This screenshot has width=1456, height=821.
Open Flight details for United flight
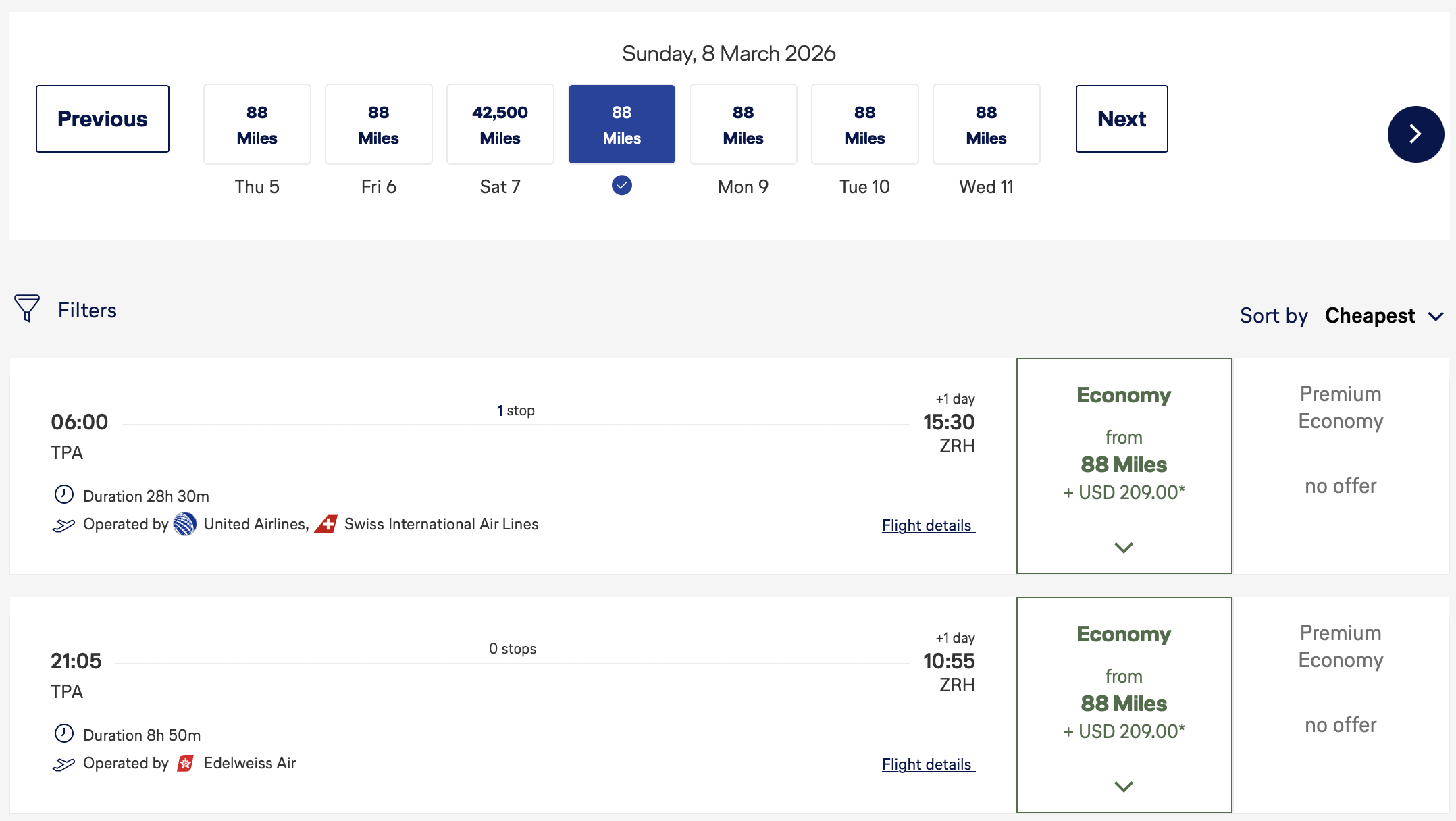click(928, 525)
